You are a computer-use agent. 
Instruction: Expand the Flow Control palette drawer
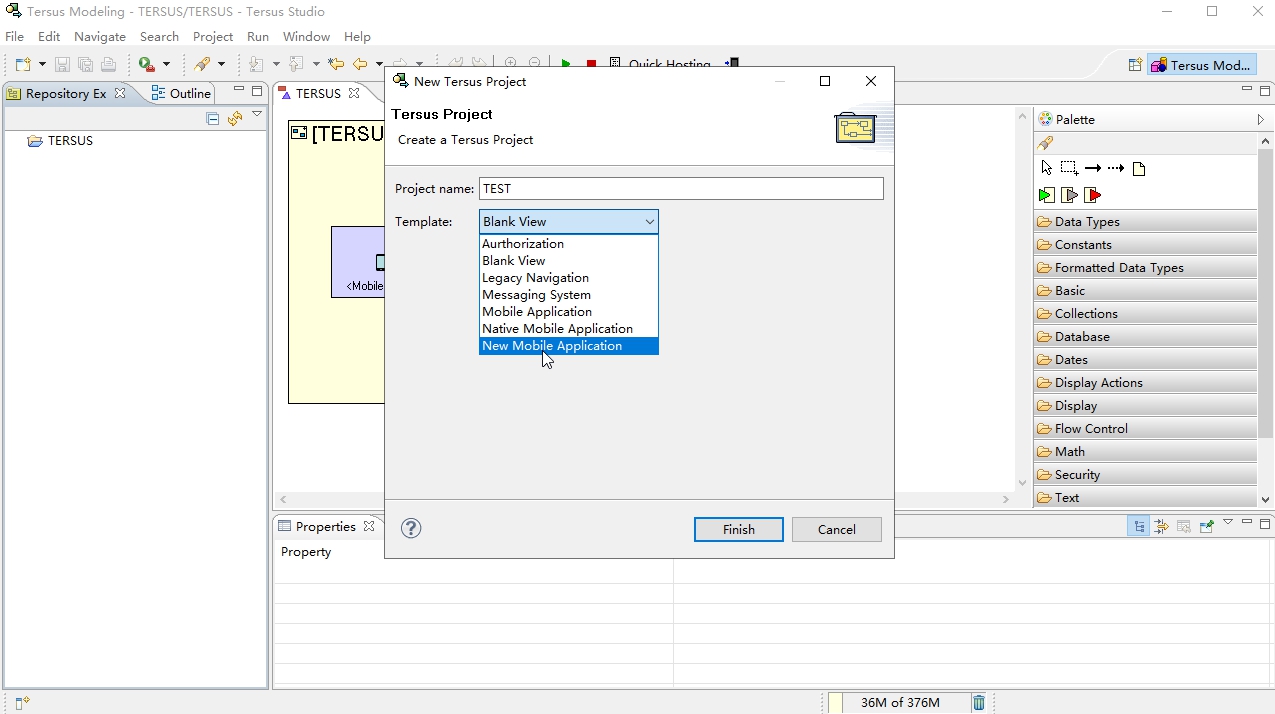coord(1145,429)
